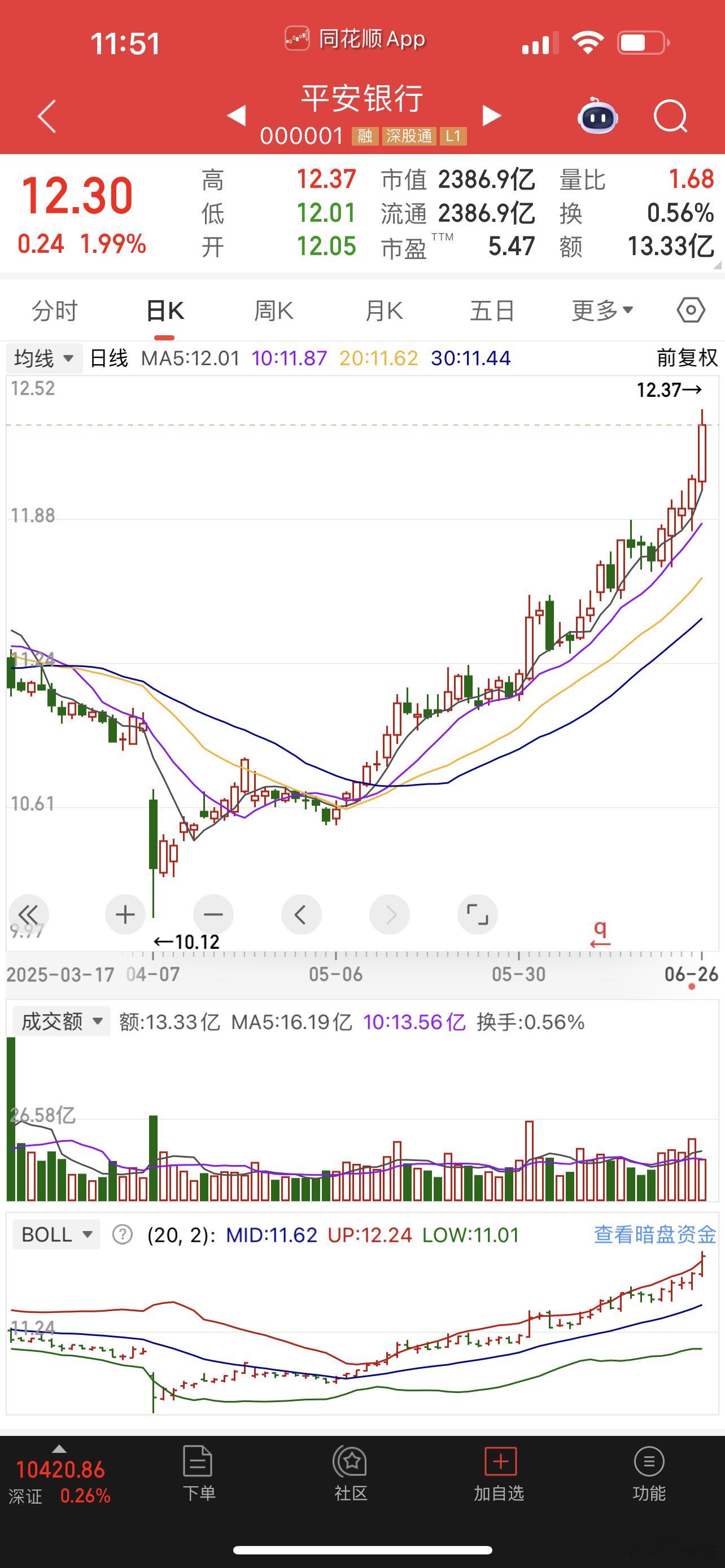Viewport: 725px width, 1568px height.
Task: Tap the red q marker on chart
Action: tap(600, 934)
